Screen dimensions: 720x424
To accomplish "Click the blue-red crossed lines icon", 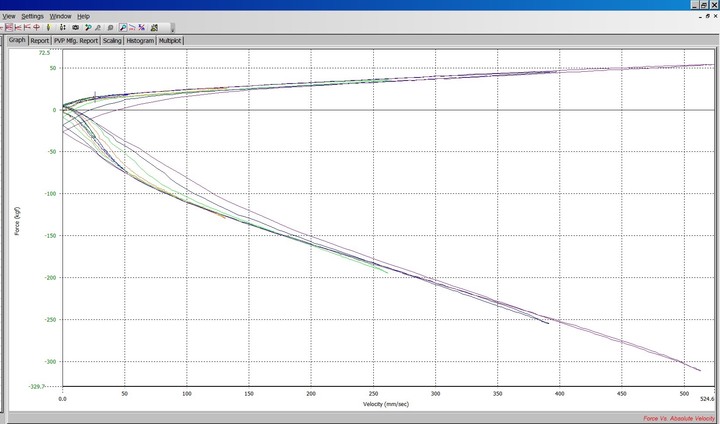I will (141, 28).
